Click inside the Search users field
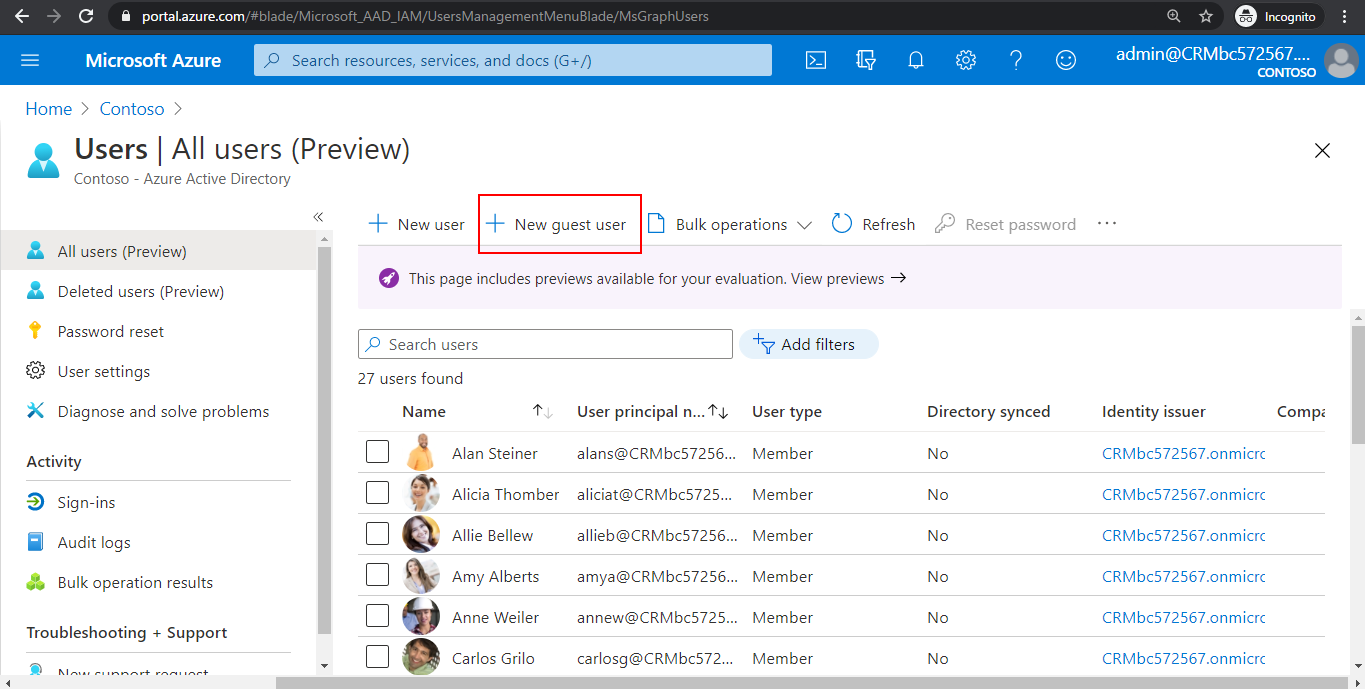This screenshot has height=689, width=1365. point(544,344)
